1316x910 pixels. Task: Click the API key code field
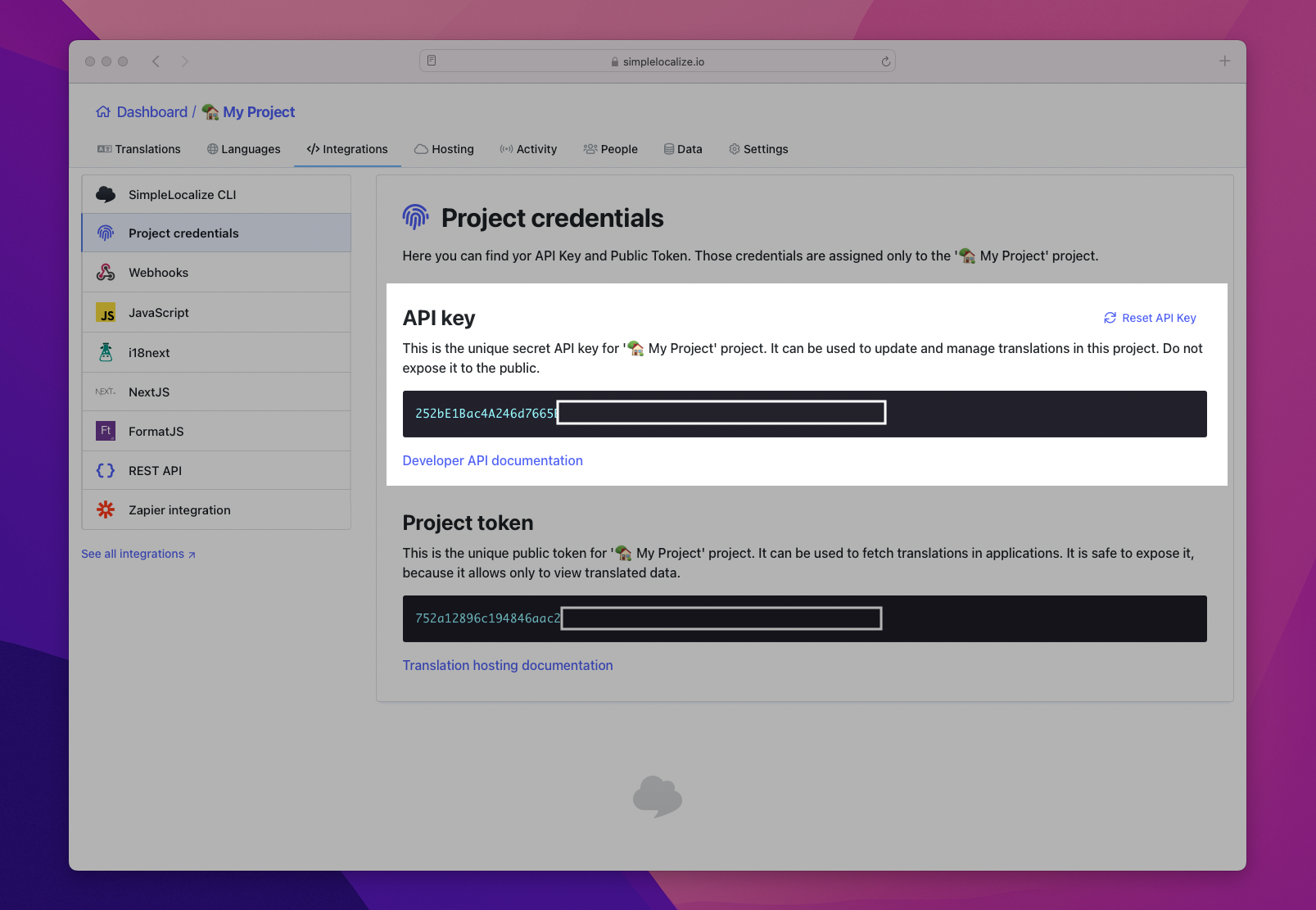(804, 414)
